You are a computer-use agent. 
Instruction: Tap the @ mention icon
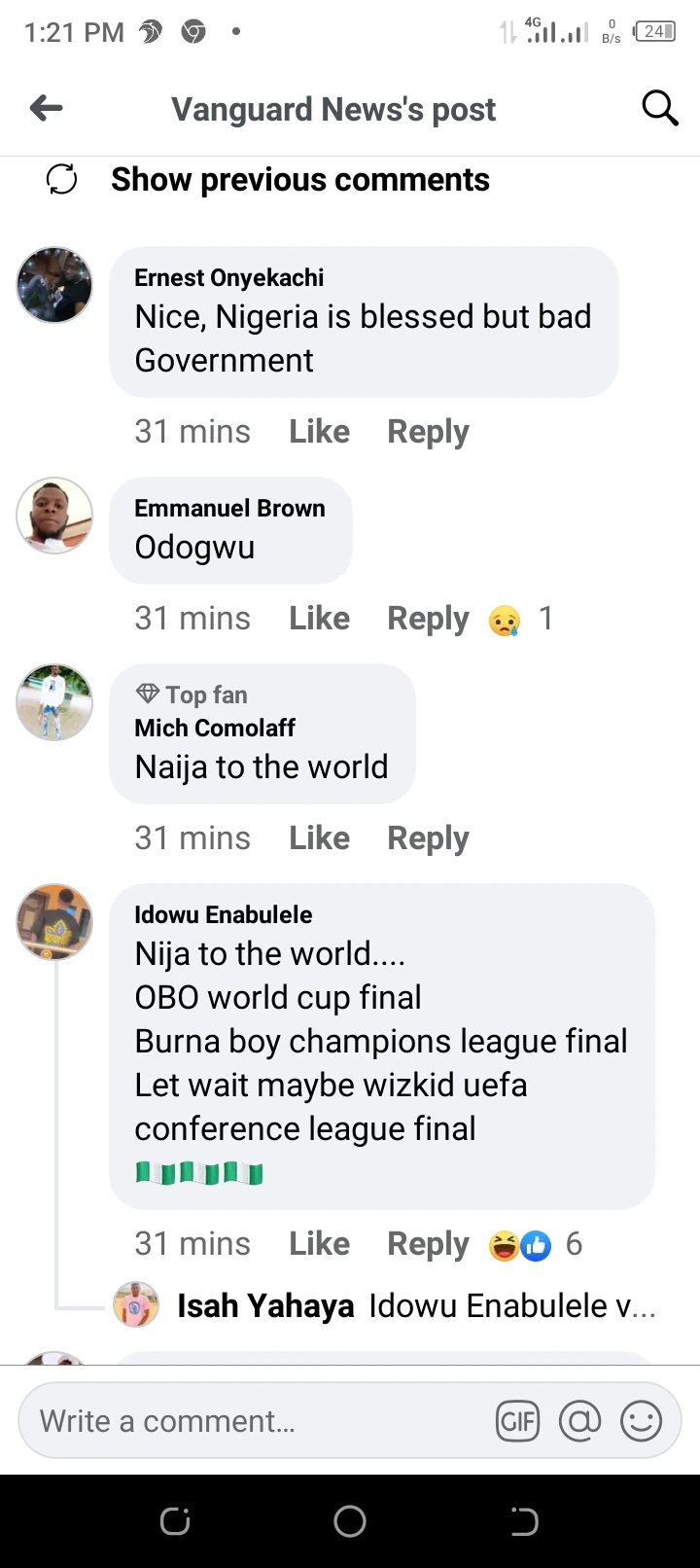click(x=579, y=1421)
